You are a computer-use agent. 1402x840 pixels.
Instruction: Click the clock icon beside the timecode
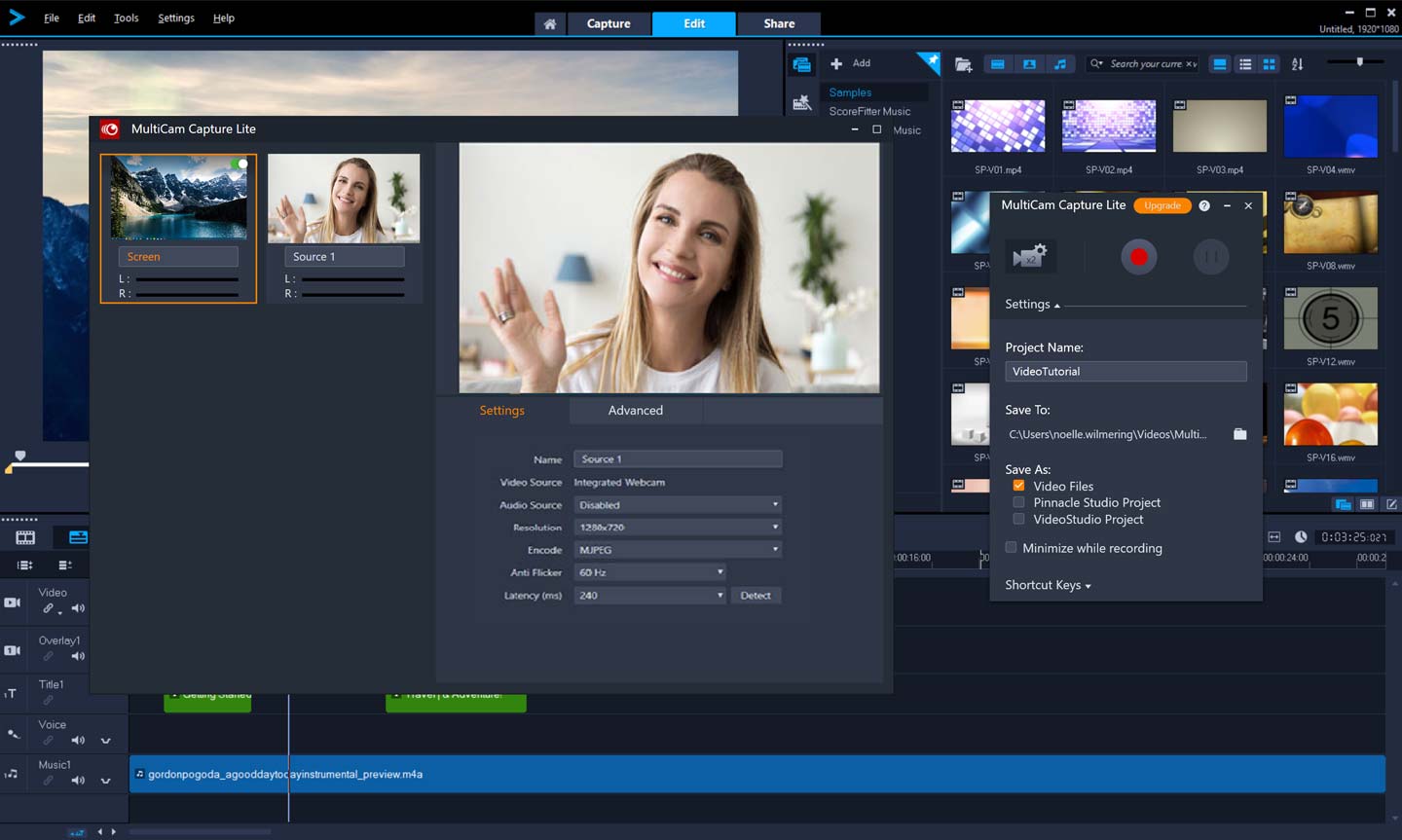tap(1301, 537)
